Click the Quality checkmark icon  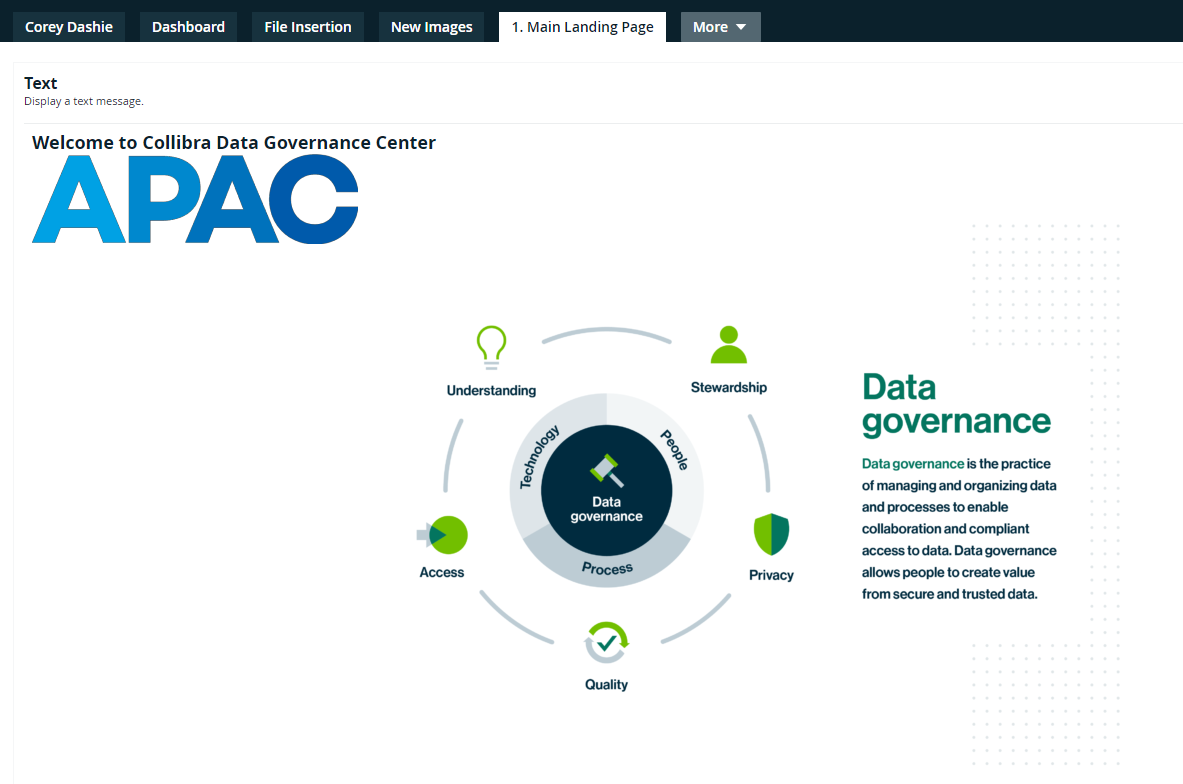pos(607,642)
